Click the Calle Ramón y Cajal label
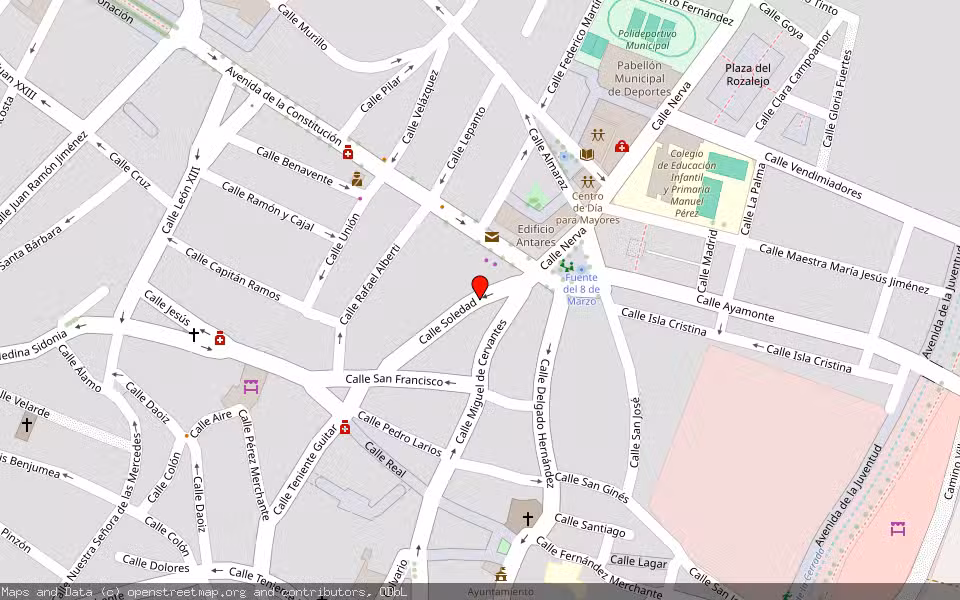 coord(268,205)
